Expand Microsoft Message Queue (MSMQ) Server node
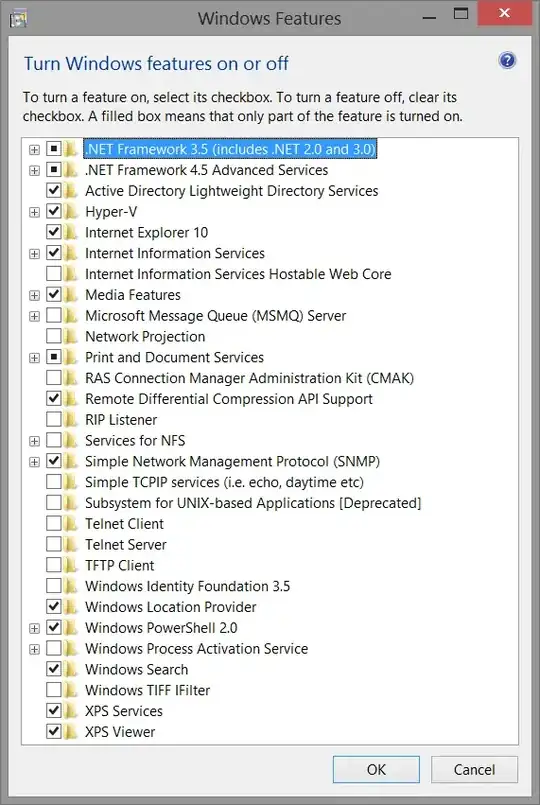Viewport: 540px width, 805px height. (34, 316)
